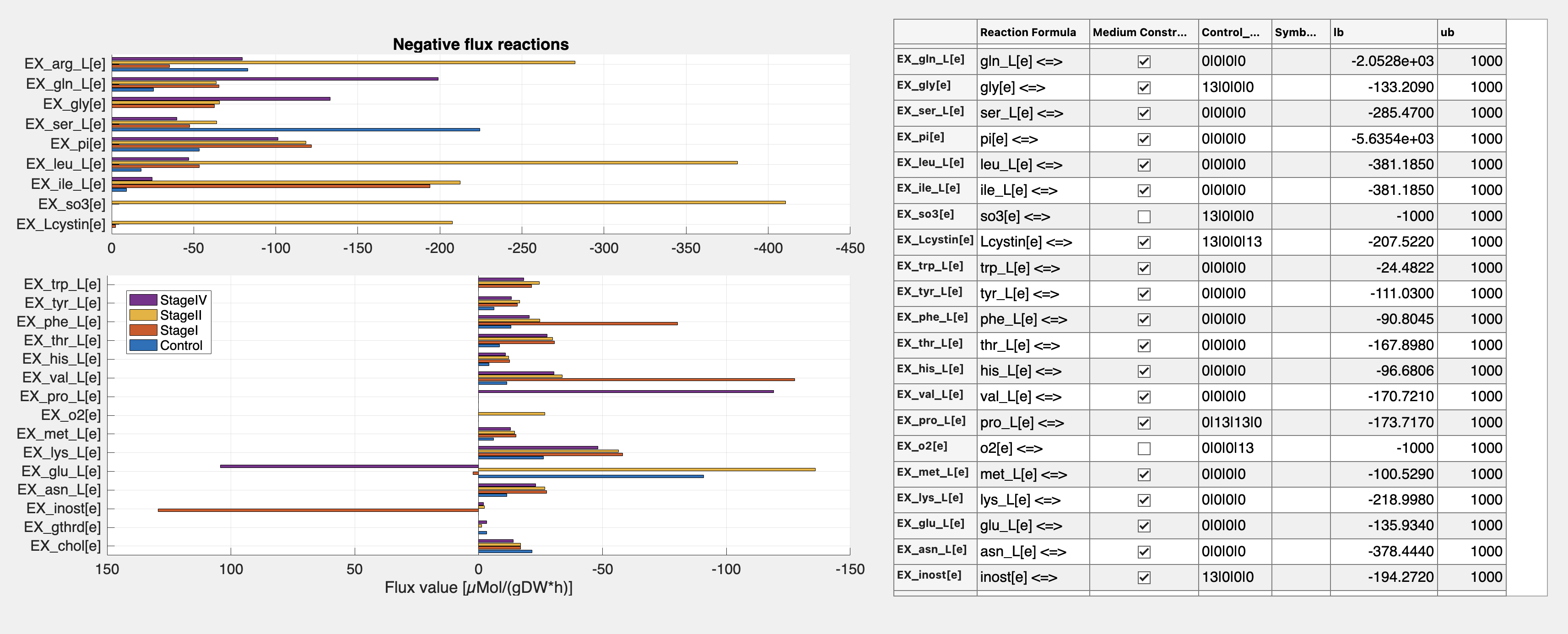Click the 0|13|13|0 cell for EX_pro_L[e]
The height and width of the screenshot is (634, 1568).
(1235, 422)
